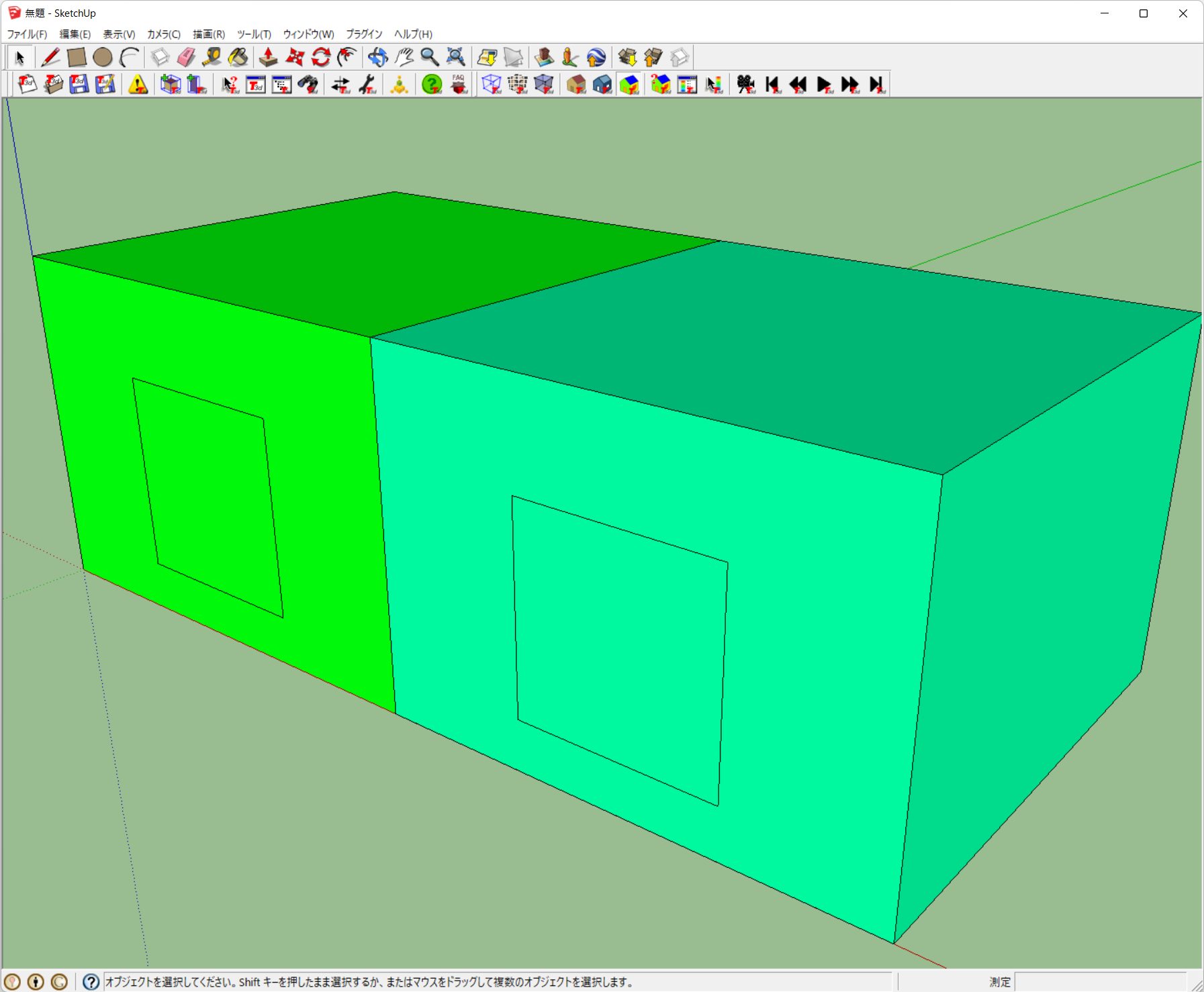Viewport: 1204px width, 992px height.
Task: Click the rewind double-arrow button
Action: pyautogui.click(x=798, y=85)
